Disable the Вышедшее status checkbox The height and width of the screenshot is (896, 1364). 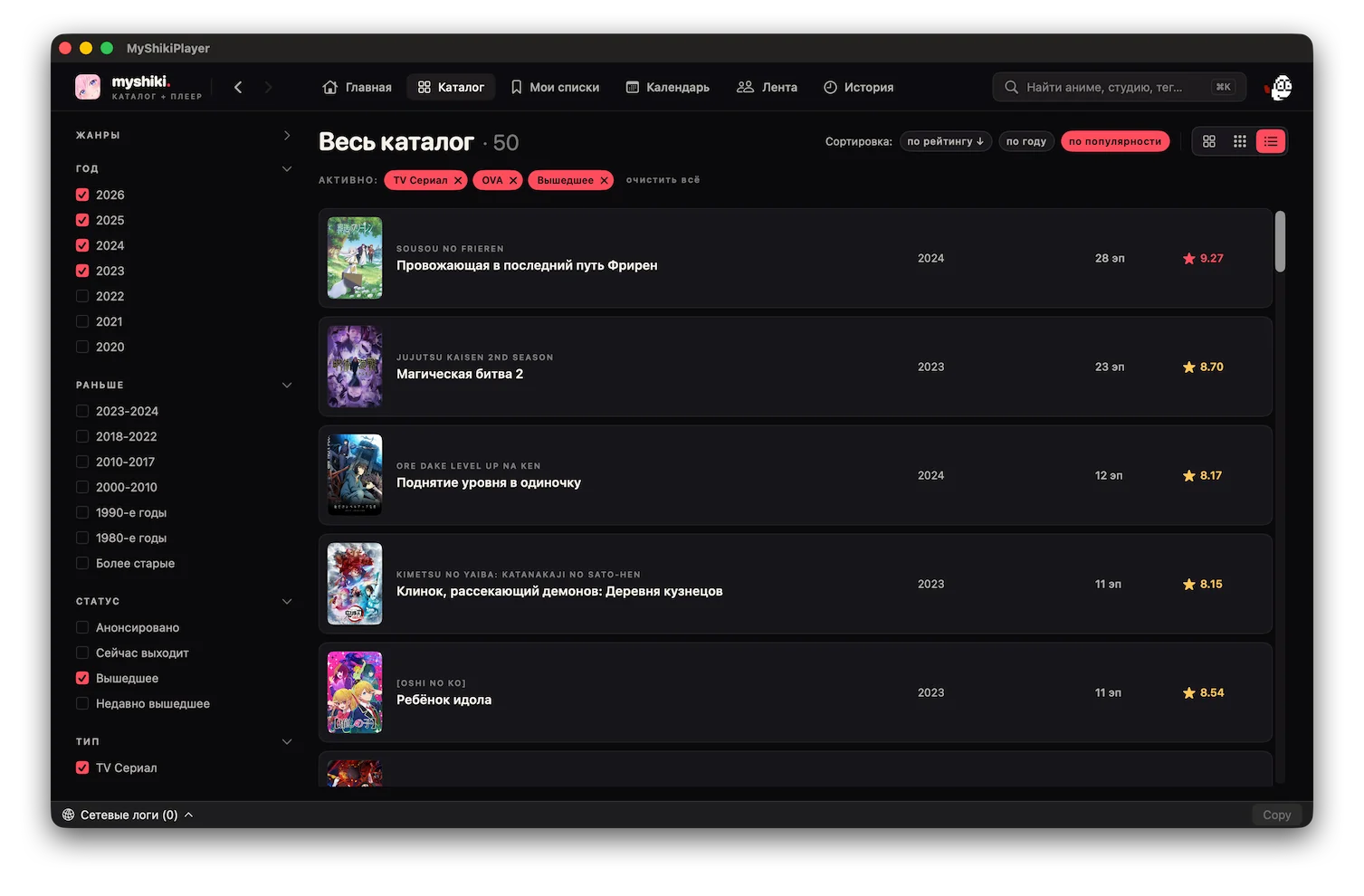[x=82, y=678]
